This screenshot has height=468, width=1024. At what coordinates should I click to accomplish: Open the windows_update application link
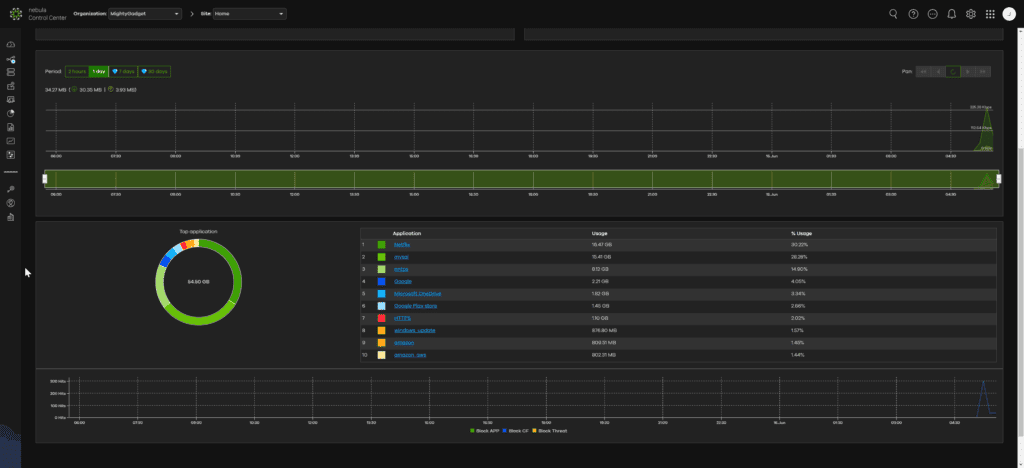tap(413, 330)
